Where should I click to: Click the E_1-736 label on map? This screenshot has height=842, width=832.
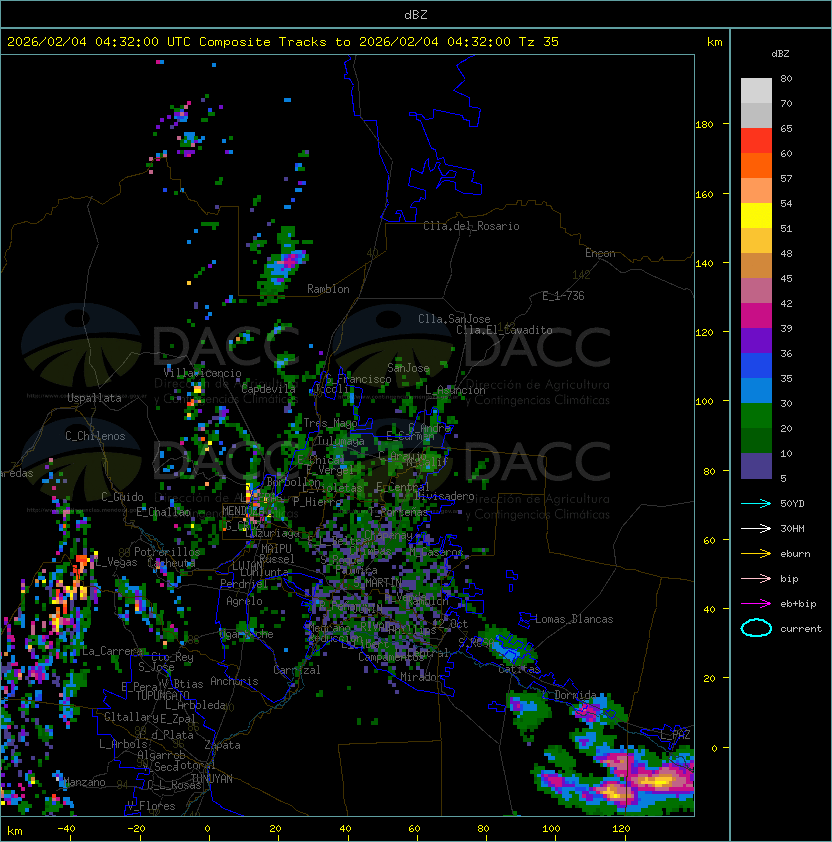(x=563, y=296)
